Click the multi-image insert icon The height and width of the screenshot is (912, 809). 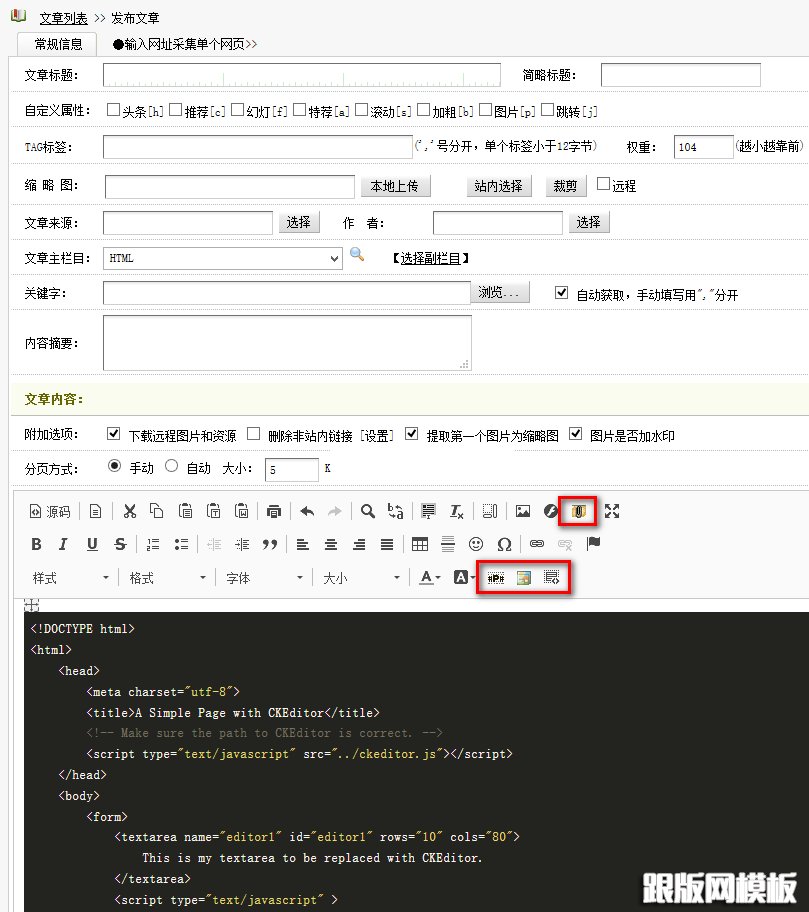(x=523, y=578)
